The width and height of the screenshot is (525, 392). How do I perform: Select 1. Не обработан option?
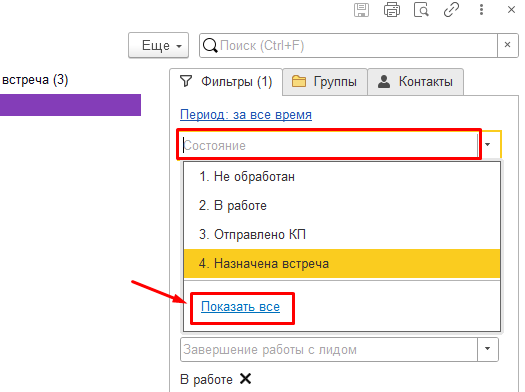[x=342, y=176]
